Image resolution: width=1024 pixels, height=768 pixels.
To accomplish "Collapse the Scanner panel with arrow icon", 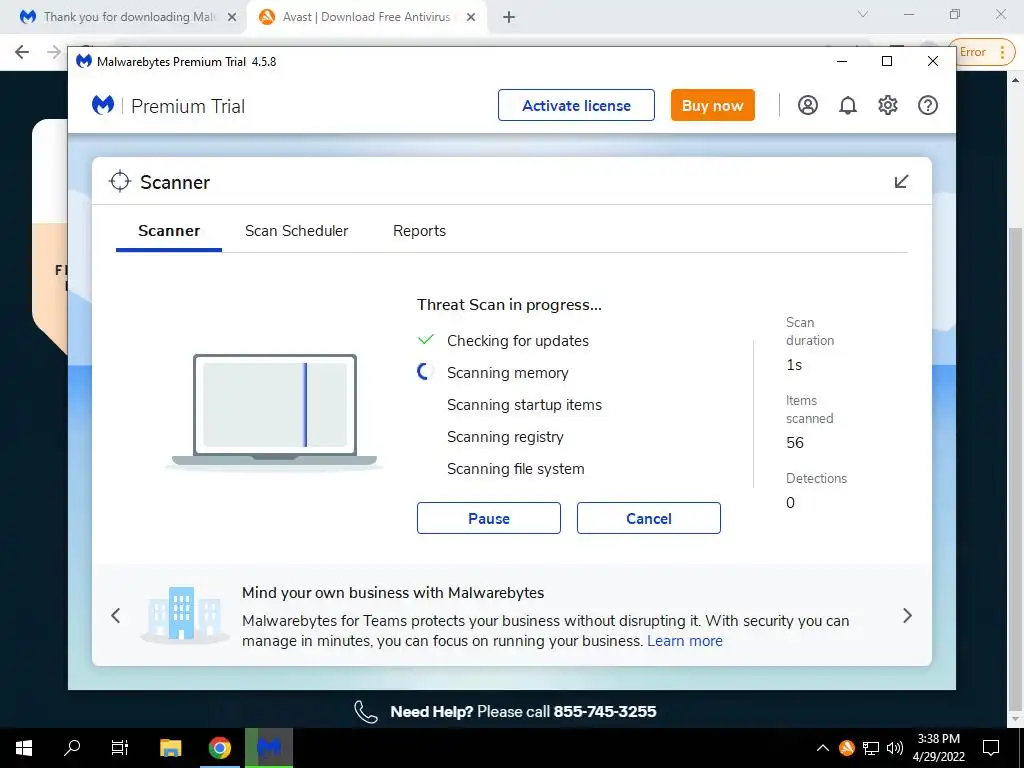I will coord(901,182).
